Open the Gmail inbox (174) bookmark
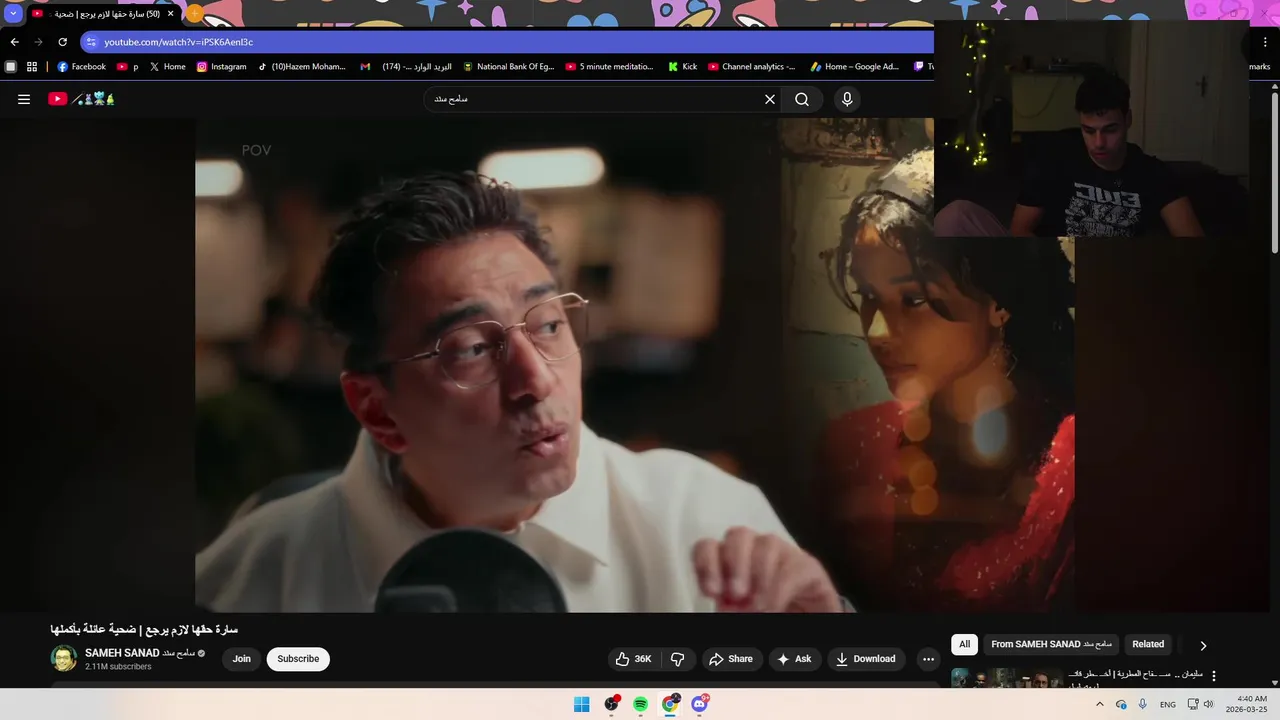This screenshot has height=720, width=1280. click(x=406, y=67)
